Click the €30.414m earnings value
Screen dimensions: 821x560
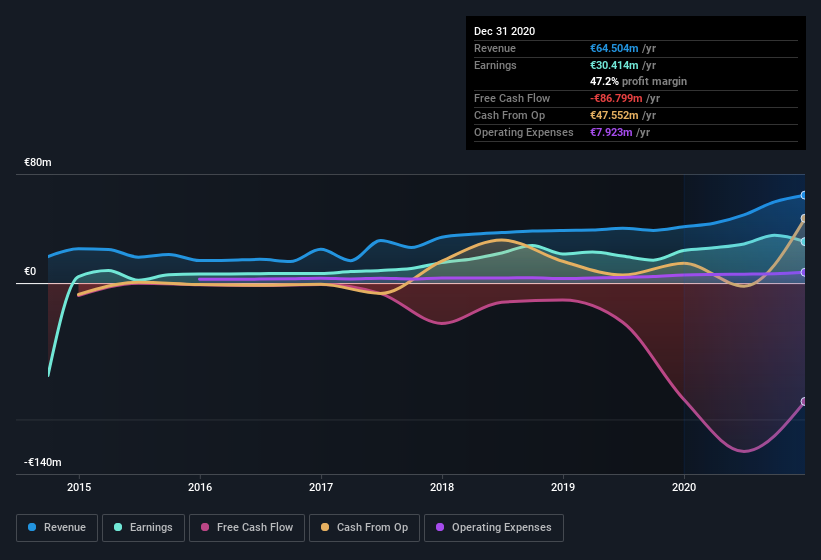pyautogui.click(x=614, y=65)
